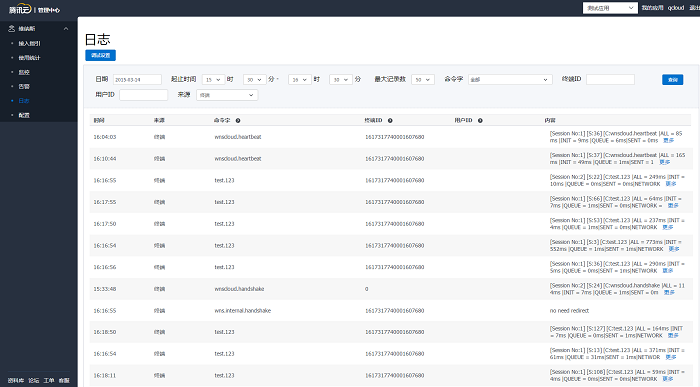700x387 pixels.
Task: Click the user icon beside 维纳斯
Action: pos(12,29)
